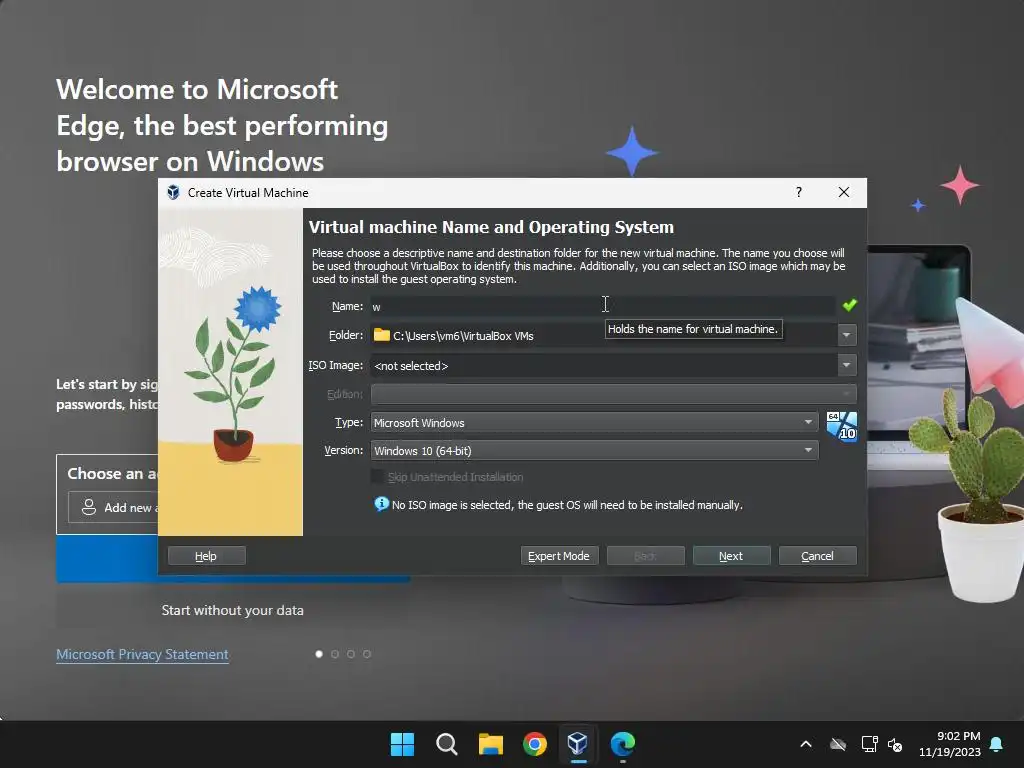This screenshot has width=1024, height=768.
Task: Select the VirtualBox taskbar icon
Action: tap(578, 744)
